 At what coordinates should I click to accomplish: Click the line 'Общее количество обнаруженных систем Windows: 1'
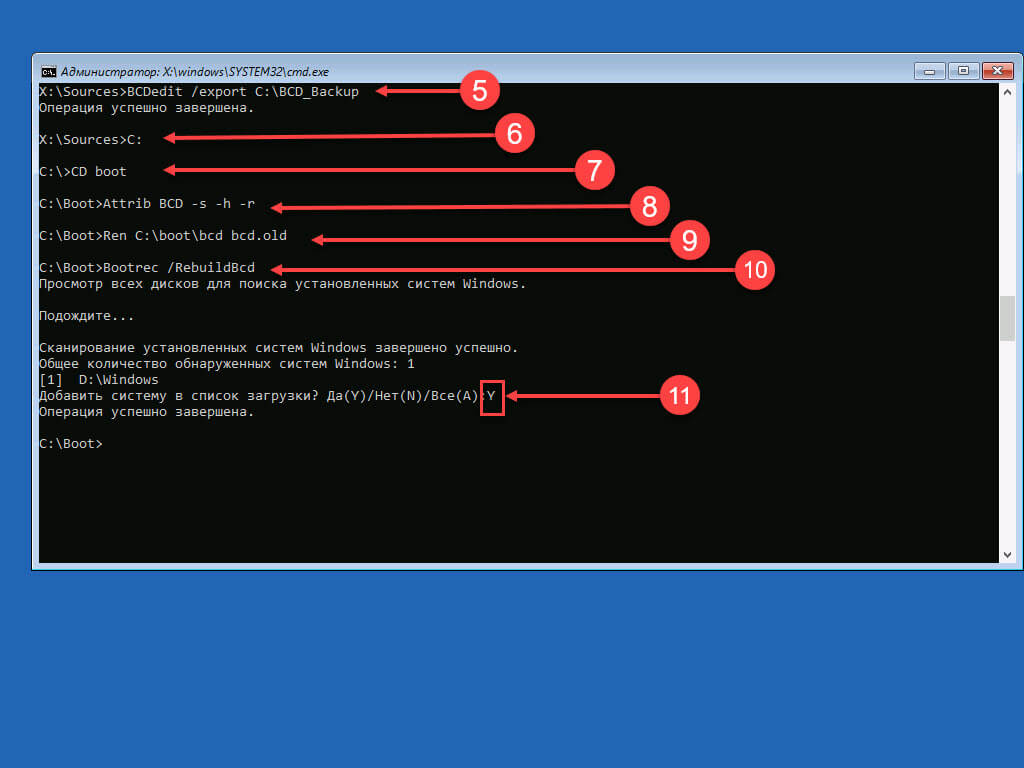pos(227,363)
